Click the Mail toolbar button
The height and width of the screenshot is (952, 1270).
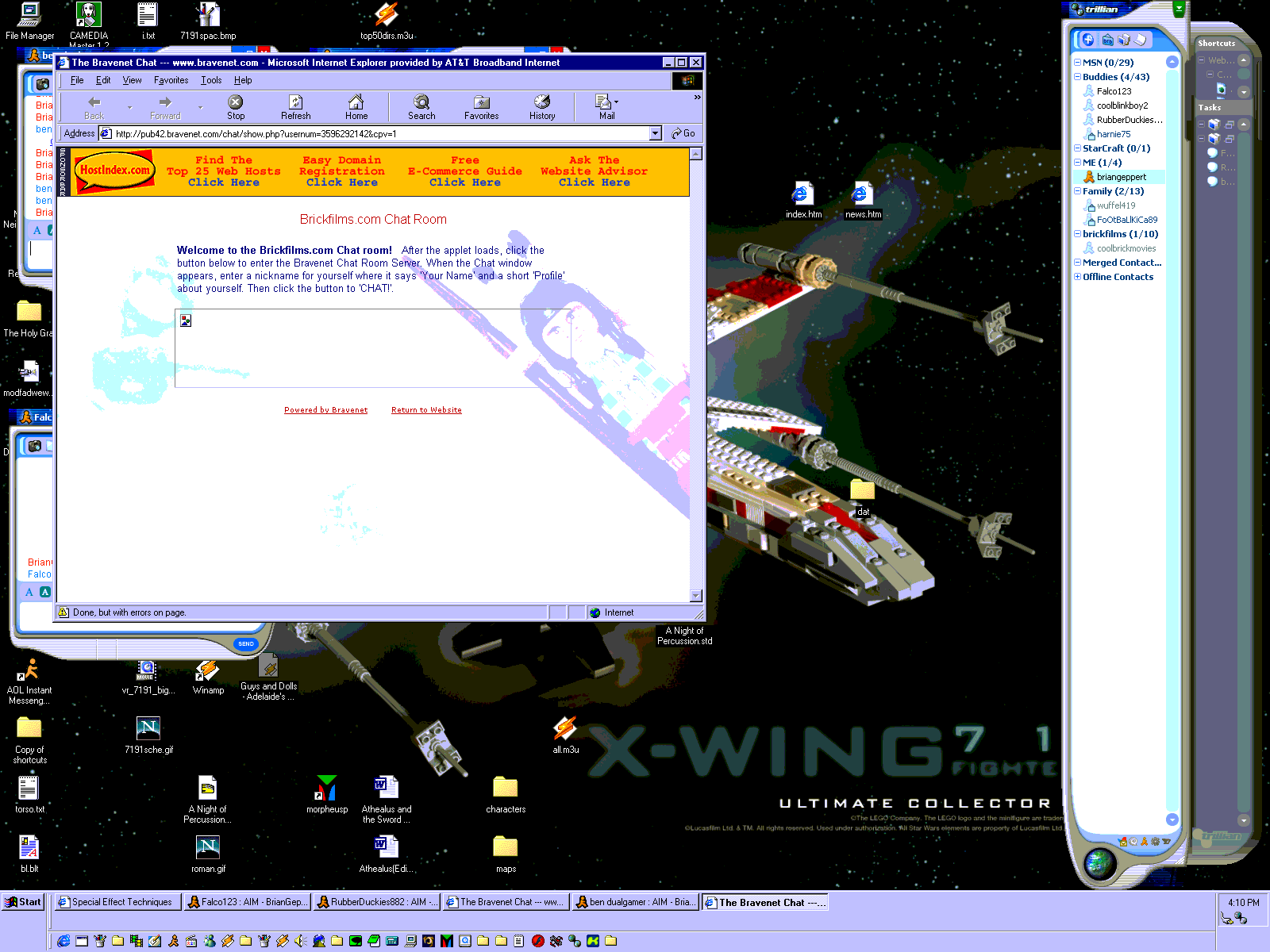[606, 107]
